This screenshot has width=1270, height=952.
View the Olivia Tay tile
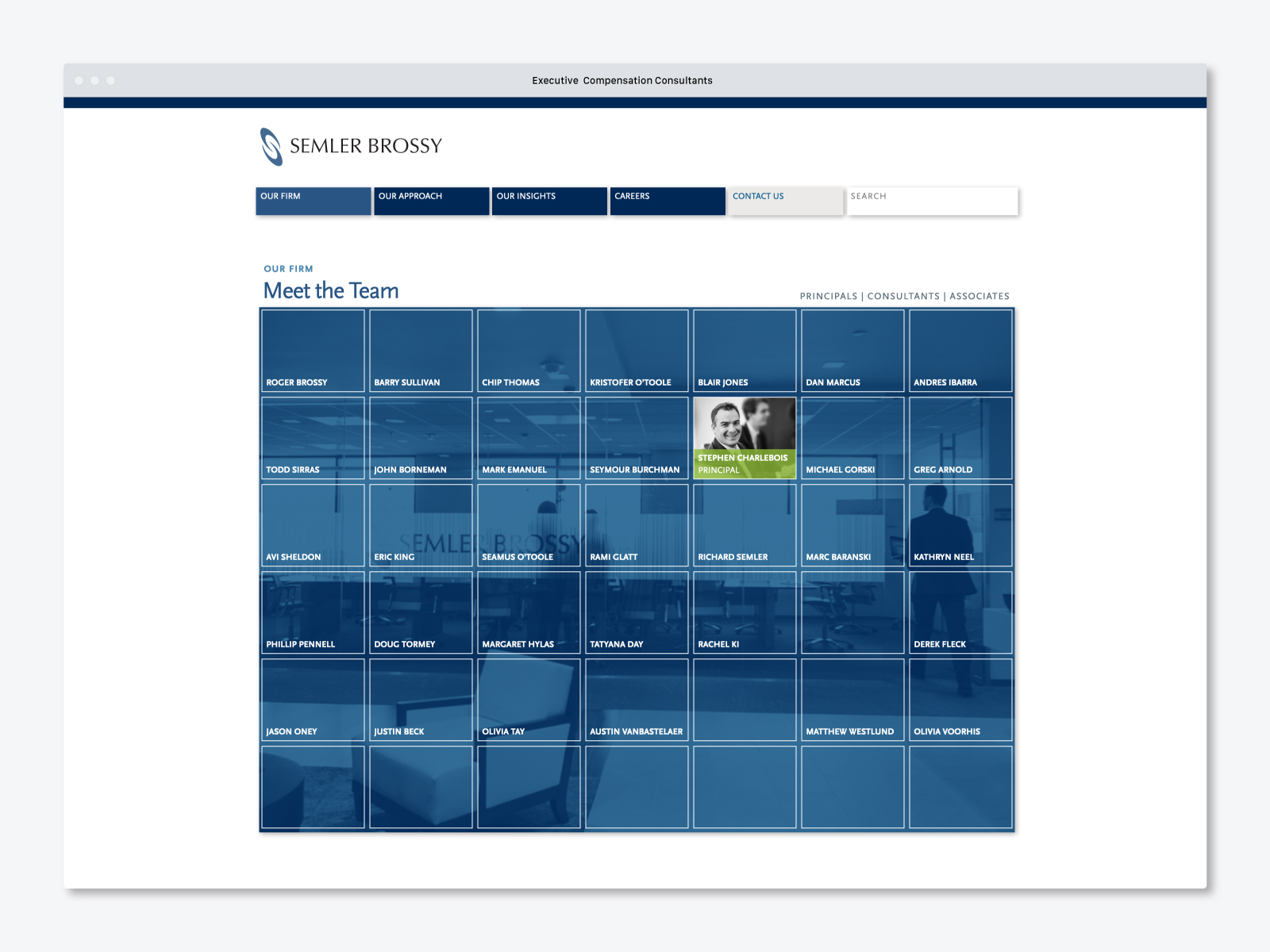529,700
